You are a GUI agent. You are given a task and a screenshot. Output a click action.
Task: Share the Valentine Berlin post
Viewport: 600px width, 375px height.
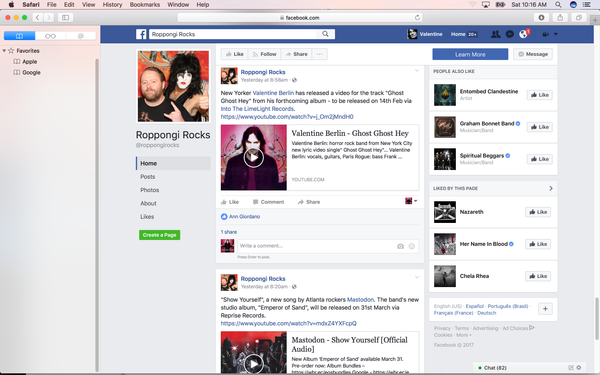tap(309, 202)
